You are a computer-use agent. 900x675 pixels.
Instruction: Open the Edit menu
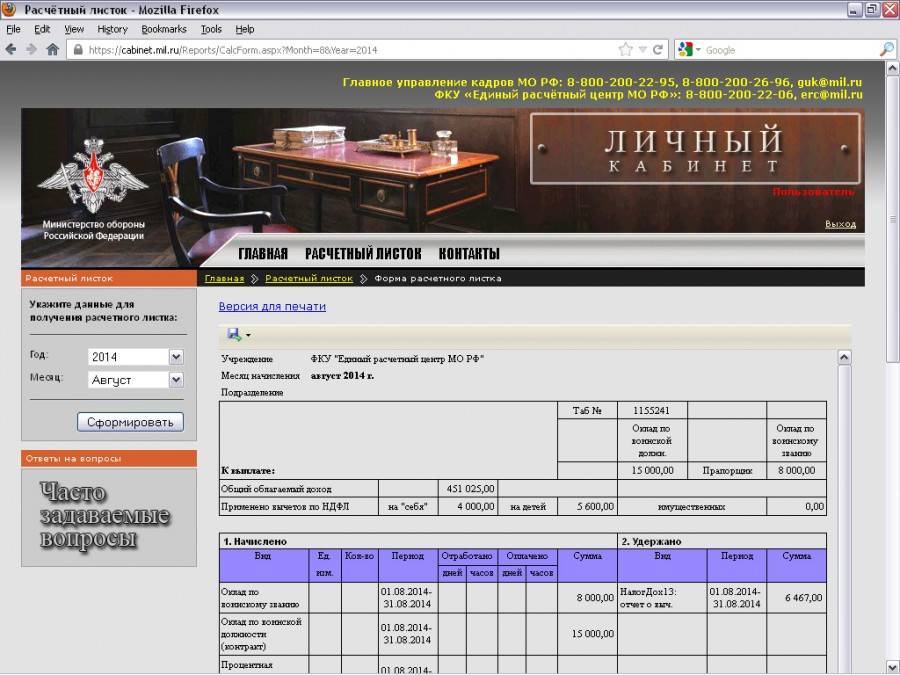pos(42,29)
